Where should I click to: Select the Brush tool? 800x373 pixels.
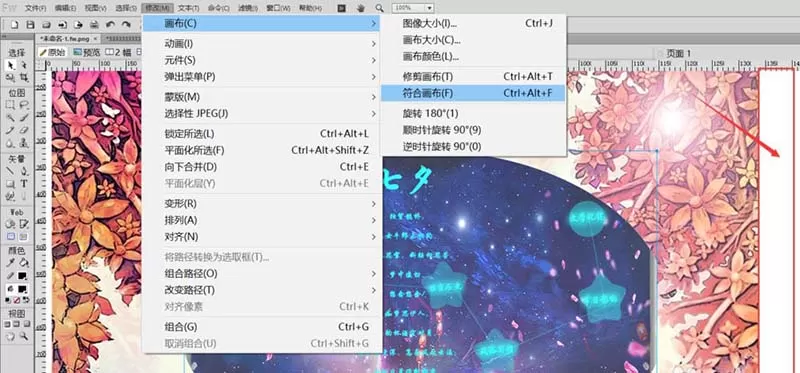point(23,117)
